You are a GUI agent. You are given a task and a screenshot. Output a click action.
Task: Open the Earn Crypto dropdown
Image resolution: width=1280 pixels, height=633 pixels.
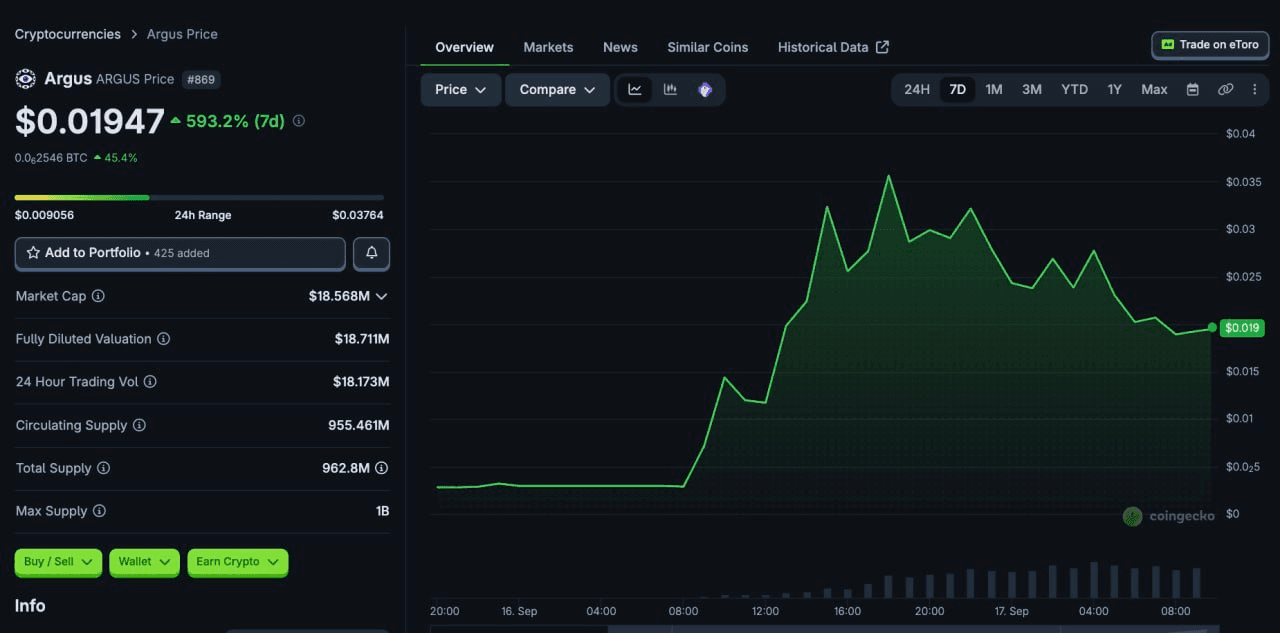pos(238,562)
